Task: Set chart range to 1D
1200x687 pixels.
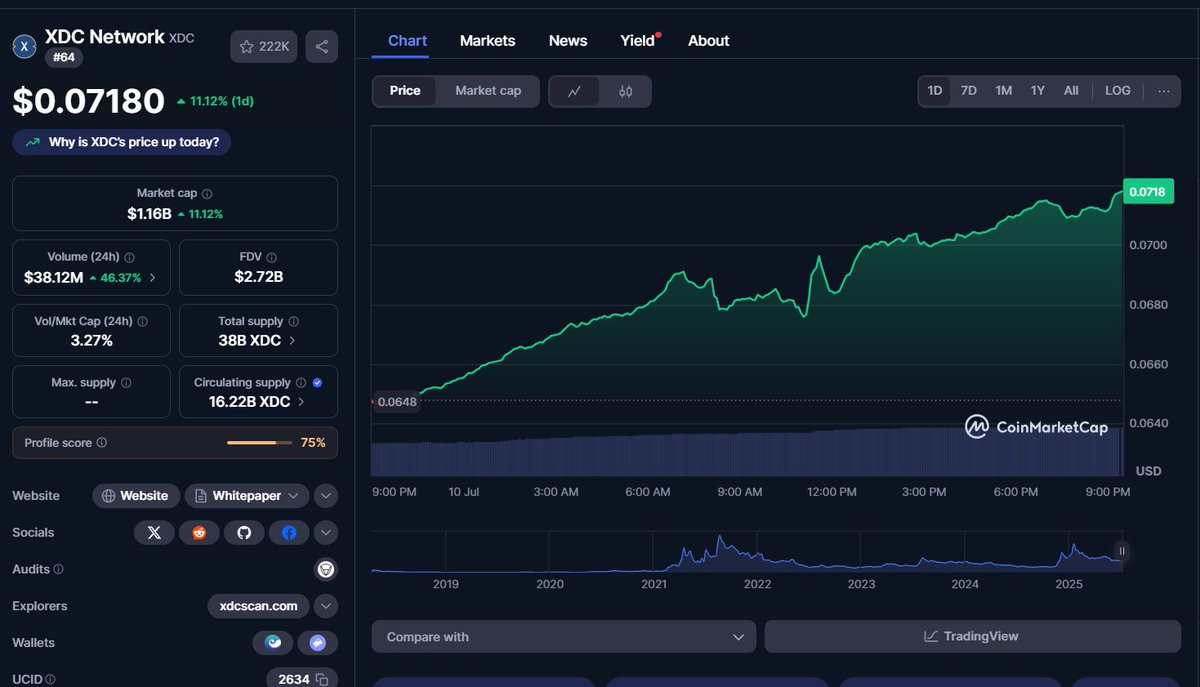Action: coord(935,91)
